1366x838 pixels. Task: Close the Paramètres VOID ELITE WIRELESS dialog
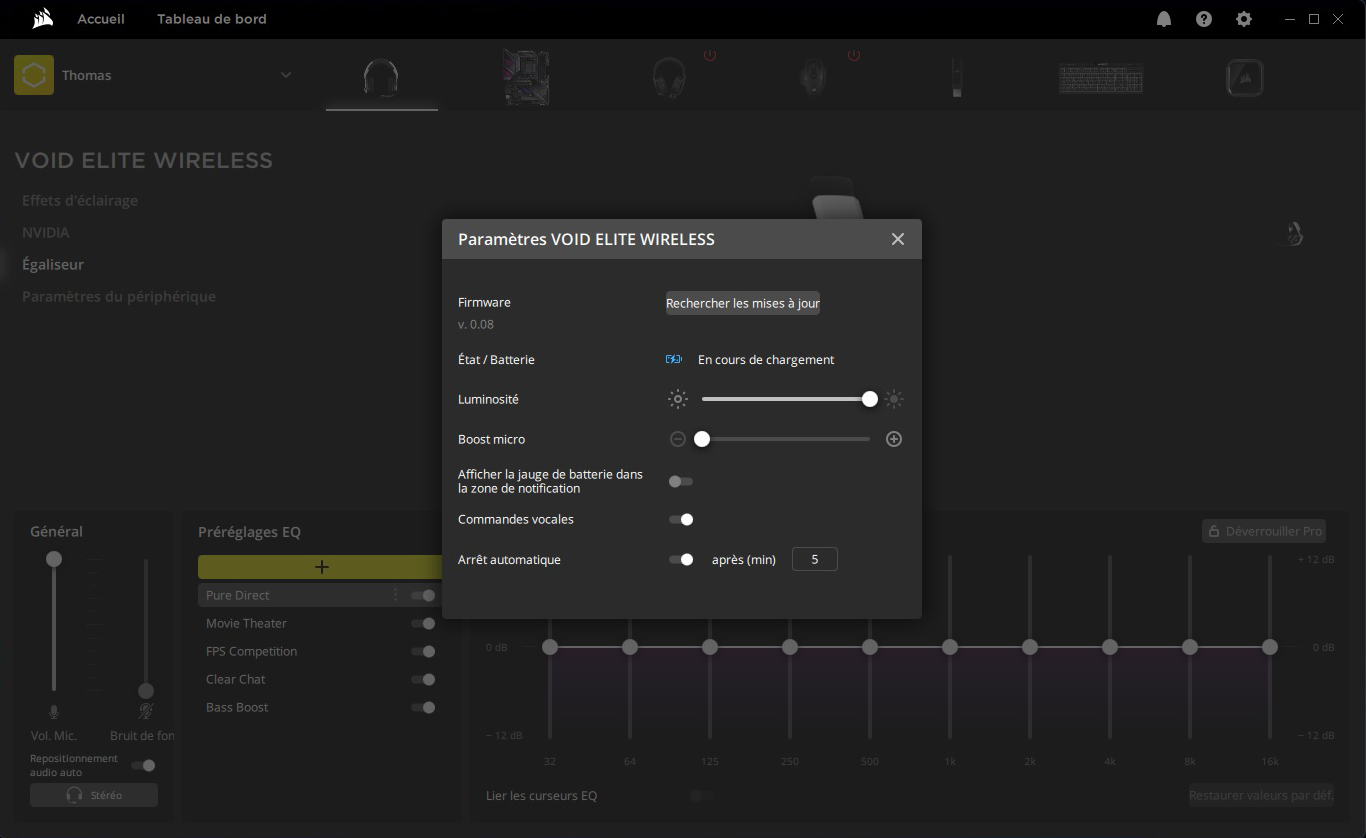click(x=898, y=239)
